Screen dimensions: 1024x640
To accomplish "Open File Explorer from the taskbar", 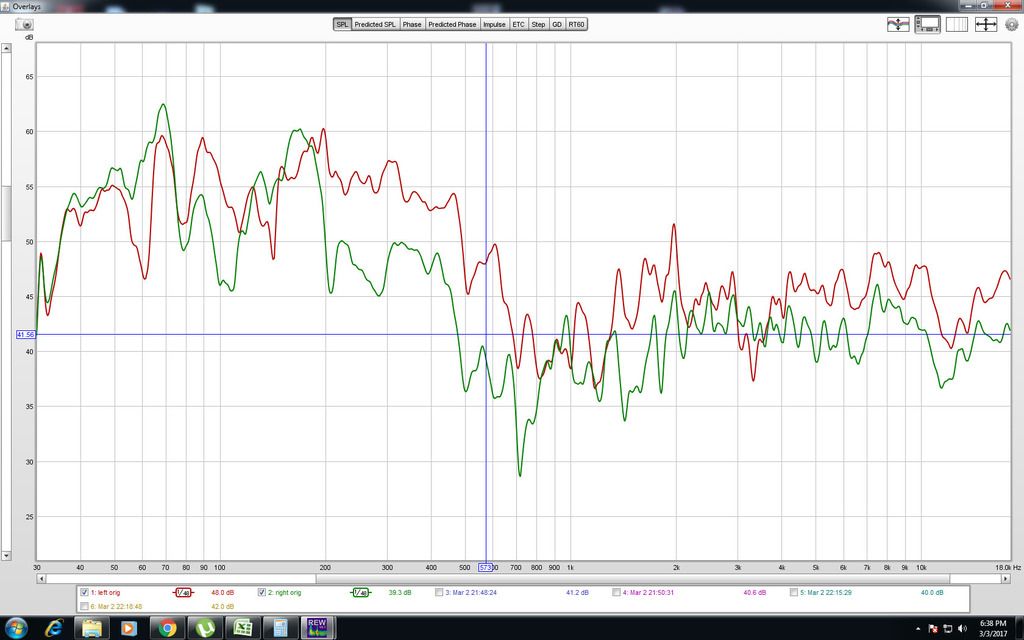I will point(91,628).
